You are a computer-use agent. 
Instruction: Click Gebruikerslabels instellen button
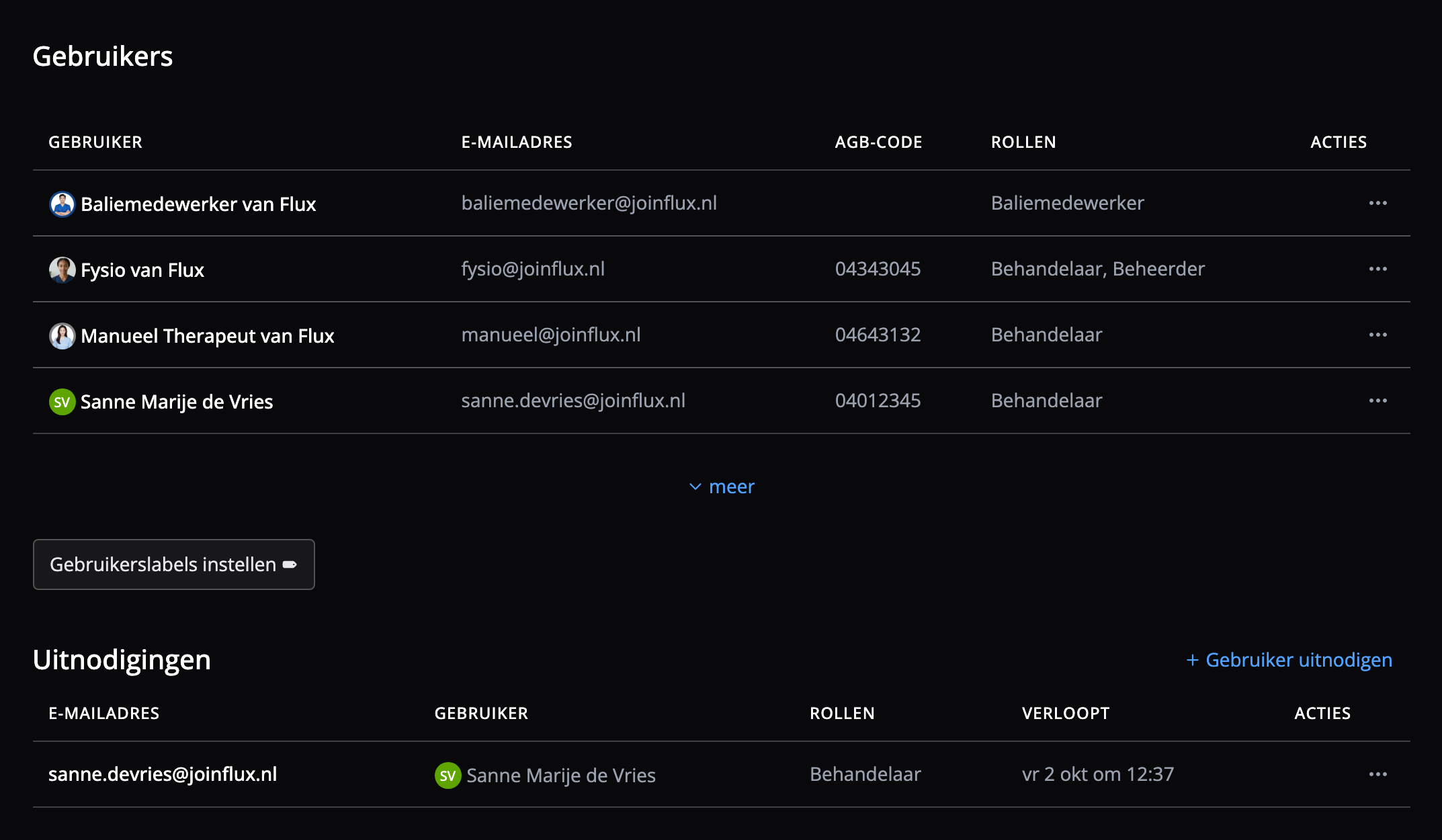click(174, 564)
